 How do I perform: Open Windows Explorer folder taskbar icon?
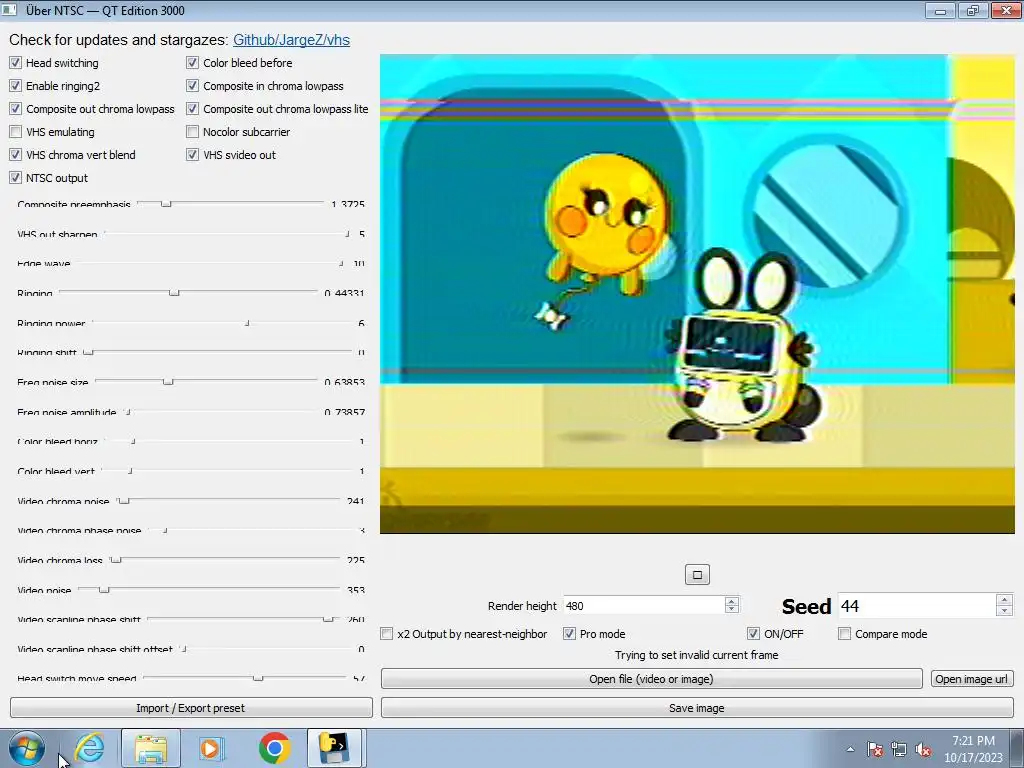pos(151,748)
